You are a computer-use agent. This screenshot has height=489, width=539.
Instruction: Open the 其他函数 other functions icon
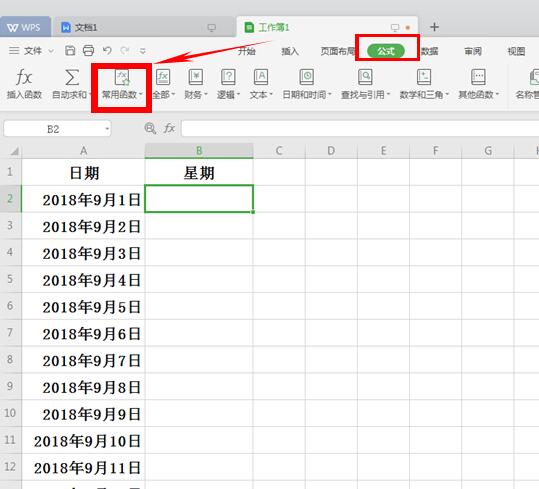pyautogui.click(x=478, y=77)
